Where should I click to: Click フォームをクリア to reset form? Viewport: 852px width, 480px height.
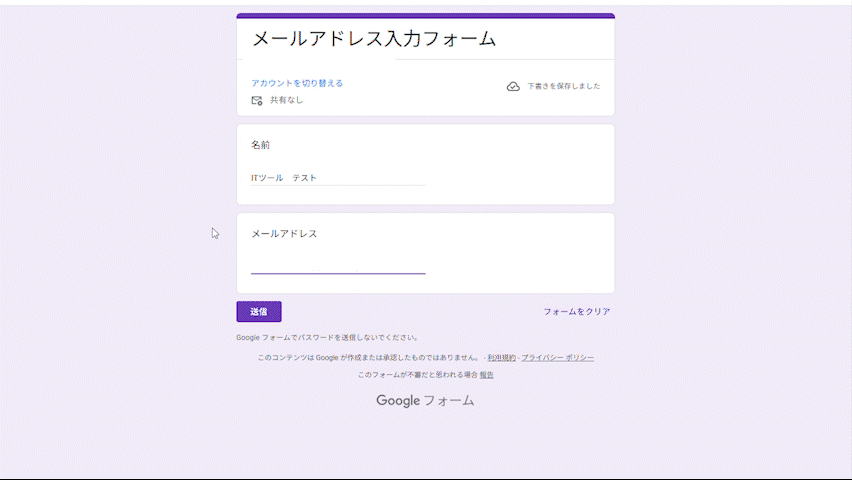point(576,312)
